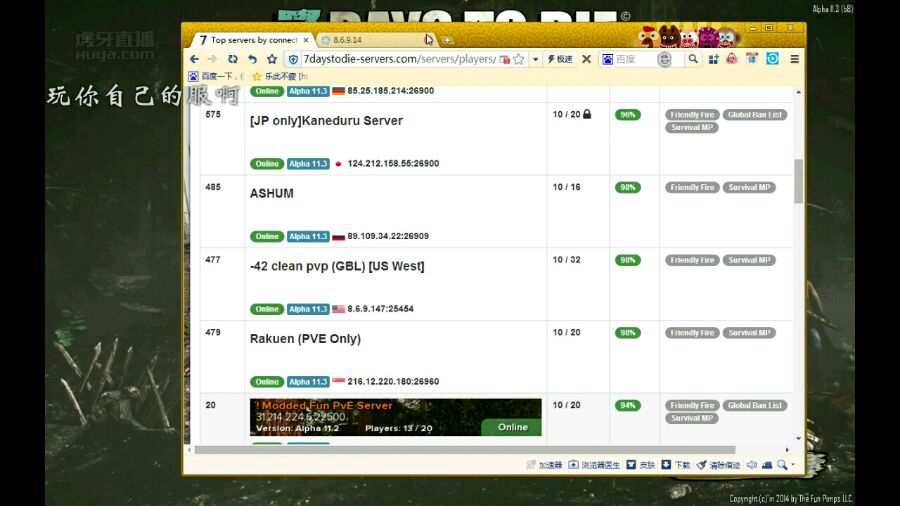900x506 pixels.
Task: Click the status bar icon beside the speaker
Action: (x=767, y=465)
